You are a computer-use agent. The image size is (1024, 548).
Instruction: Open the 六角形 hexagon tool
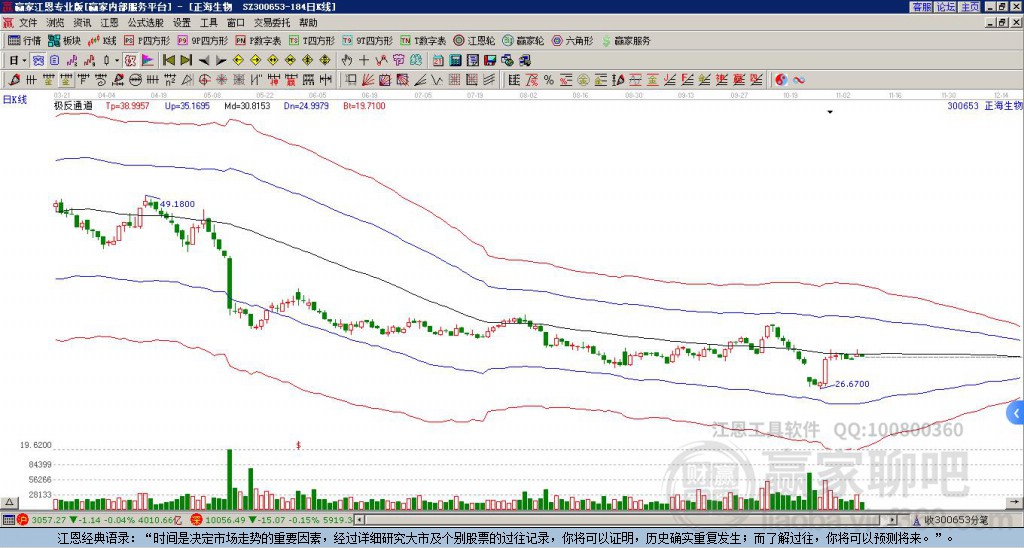pos(572,40)
